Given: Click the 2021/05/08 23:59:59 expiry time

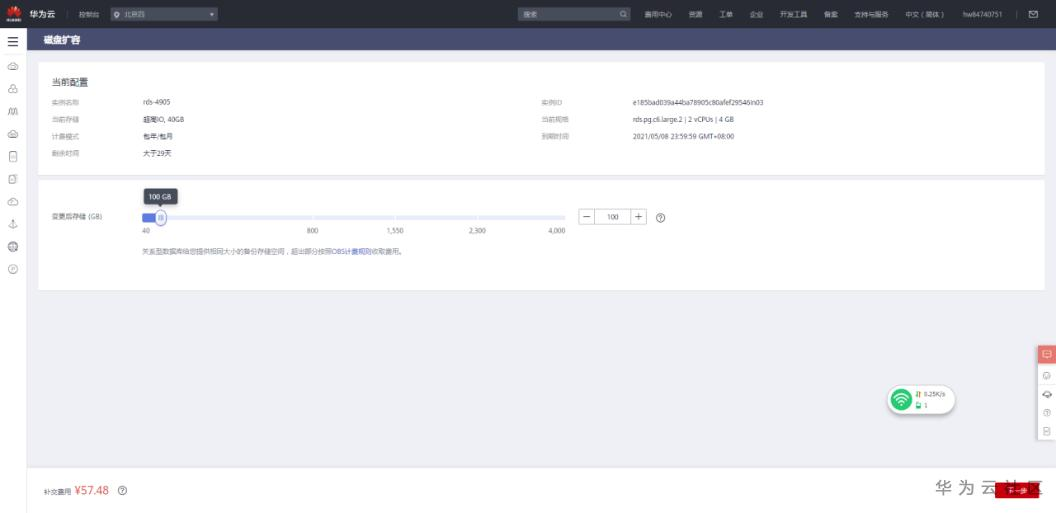Looking at the screenshot, I should [x=684, y=136].
